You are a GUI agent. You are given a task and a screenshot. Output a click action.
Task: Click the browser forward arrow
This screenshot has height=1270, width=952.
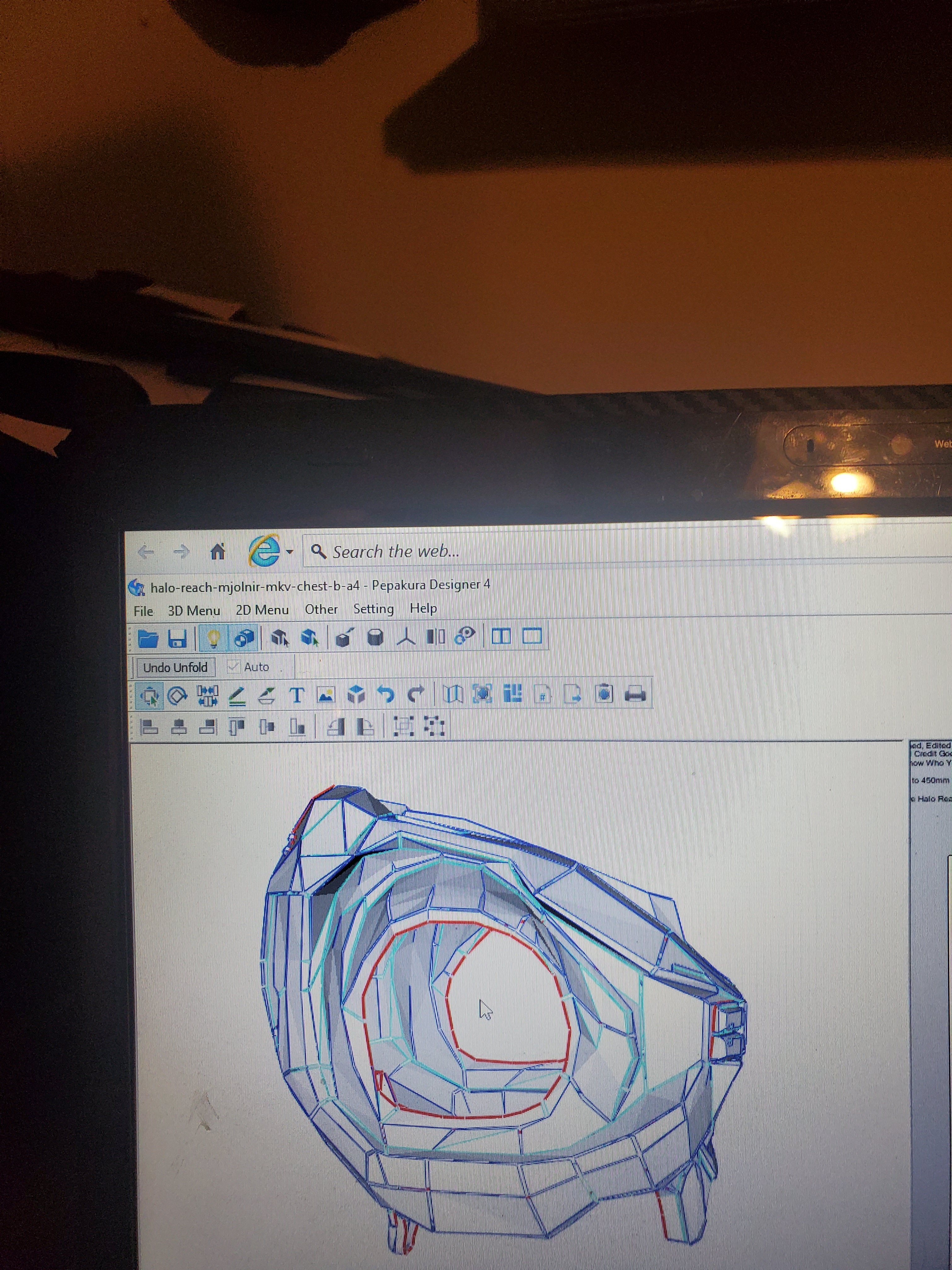pos(181,552)
